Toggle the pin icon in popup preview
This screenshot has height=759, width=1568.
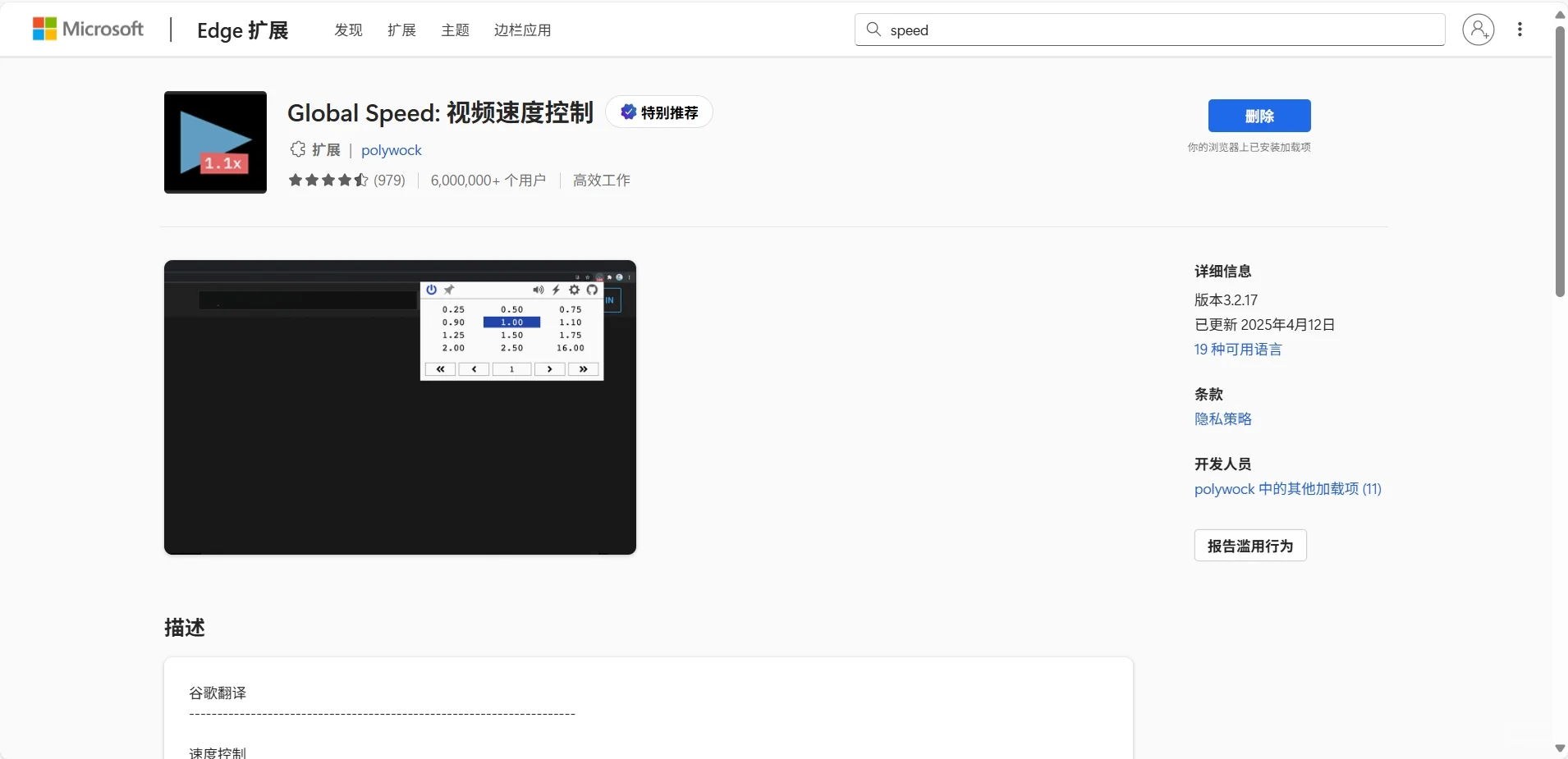[x=449, y=290]
